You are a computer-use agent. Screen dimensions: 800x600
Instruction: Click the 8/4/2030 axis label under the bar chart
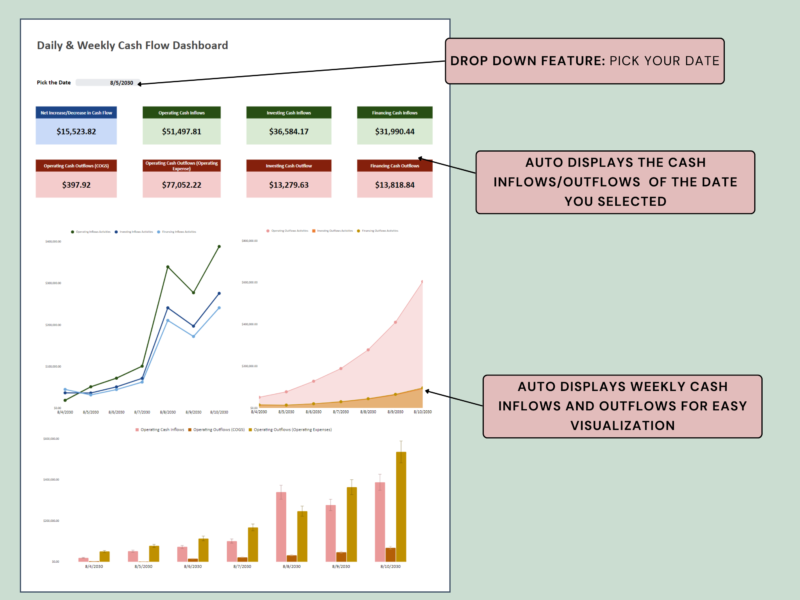click(94, 566)
